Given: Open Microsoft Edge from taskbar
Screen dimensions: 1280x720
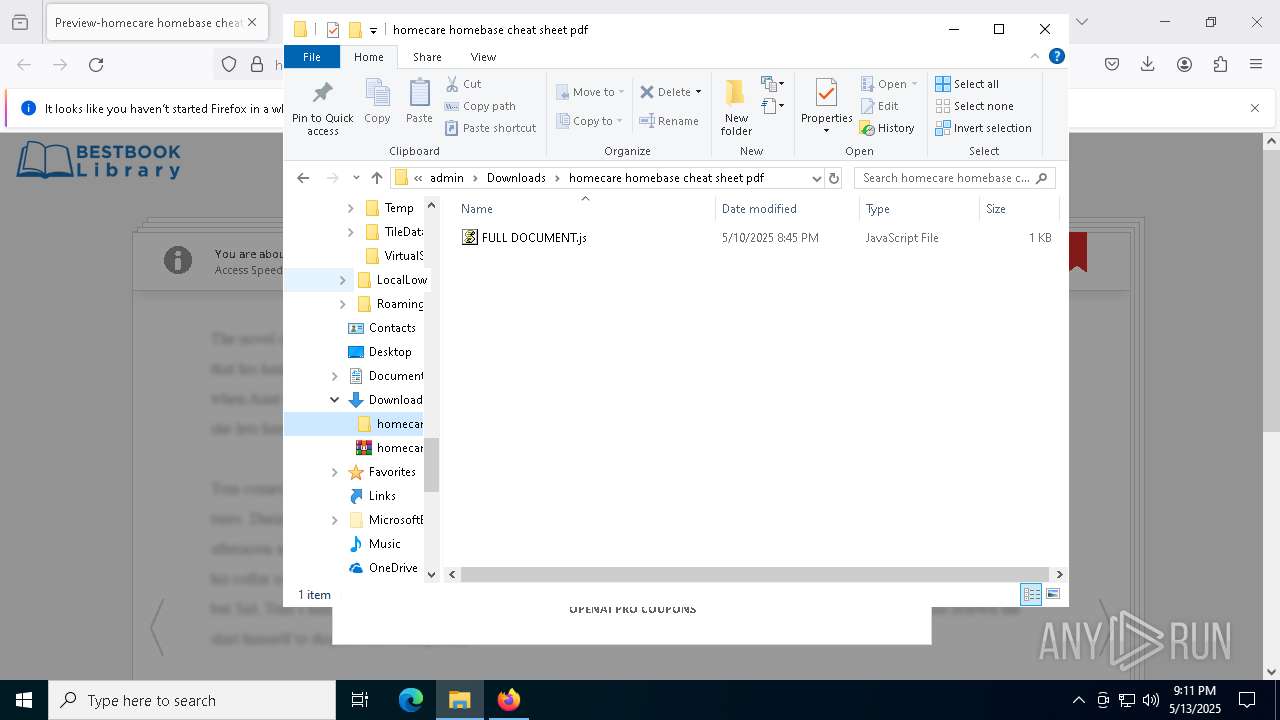Looking at the screenshot, I should [411, 700].
